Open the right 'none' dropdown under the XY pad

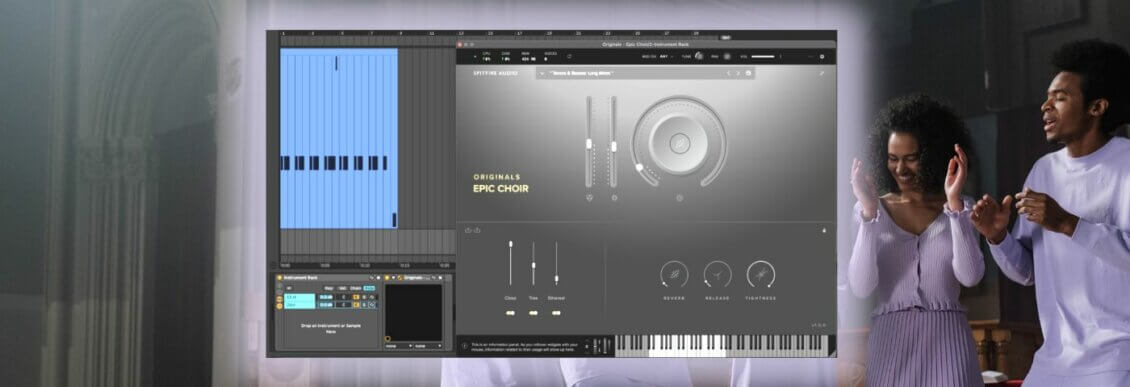[x=428, y=346]
